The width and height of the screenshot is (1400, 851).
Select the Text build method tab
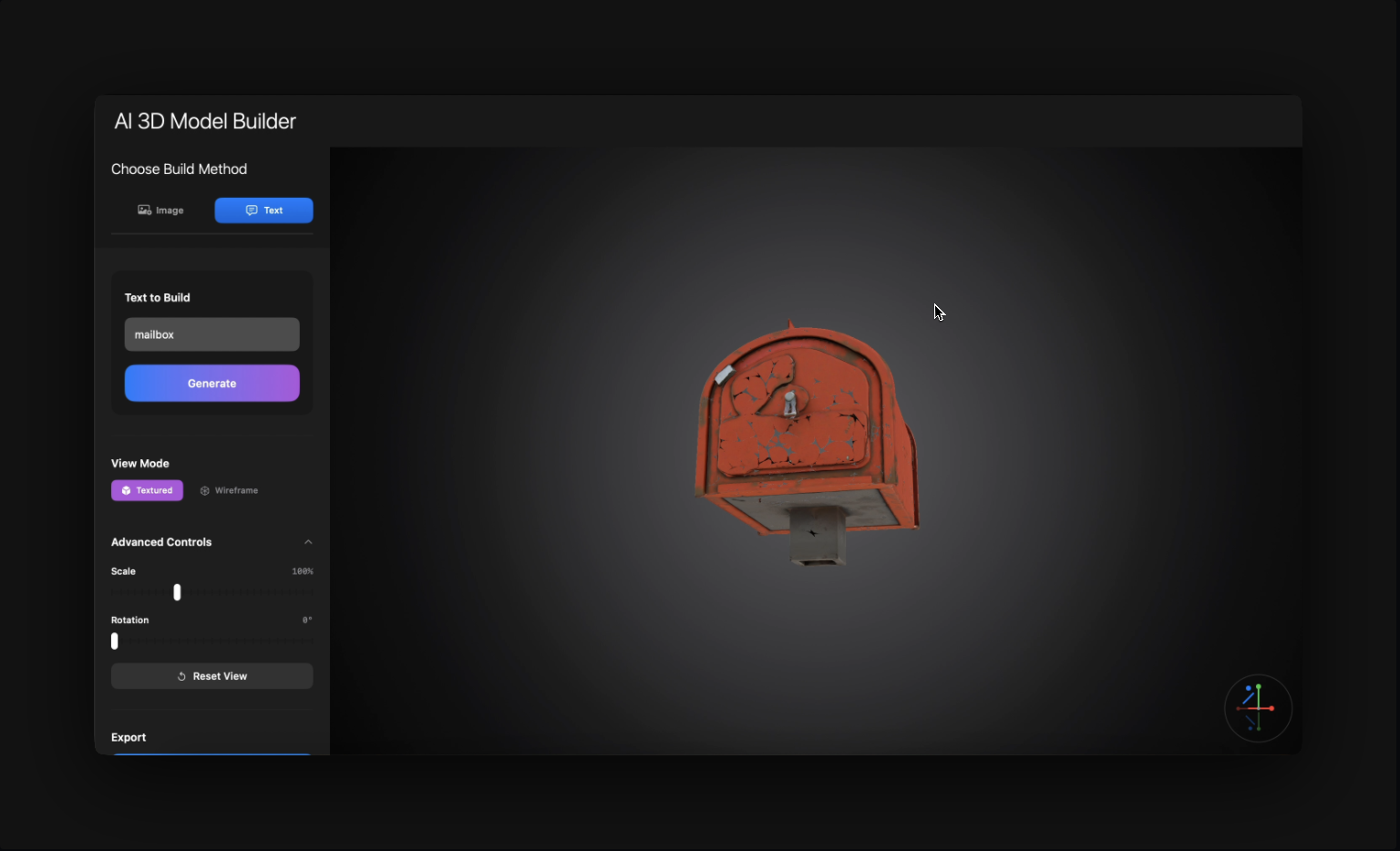click(263, 210)
